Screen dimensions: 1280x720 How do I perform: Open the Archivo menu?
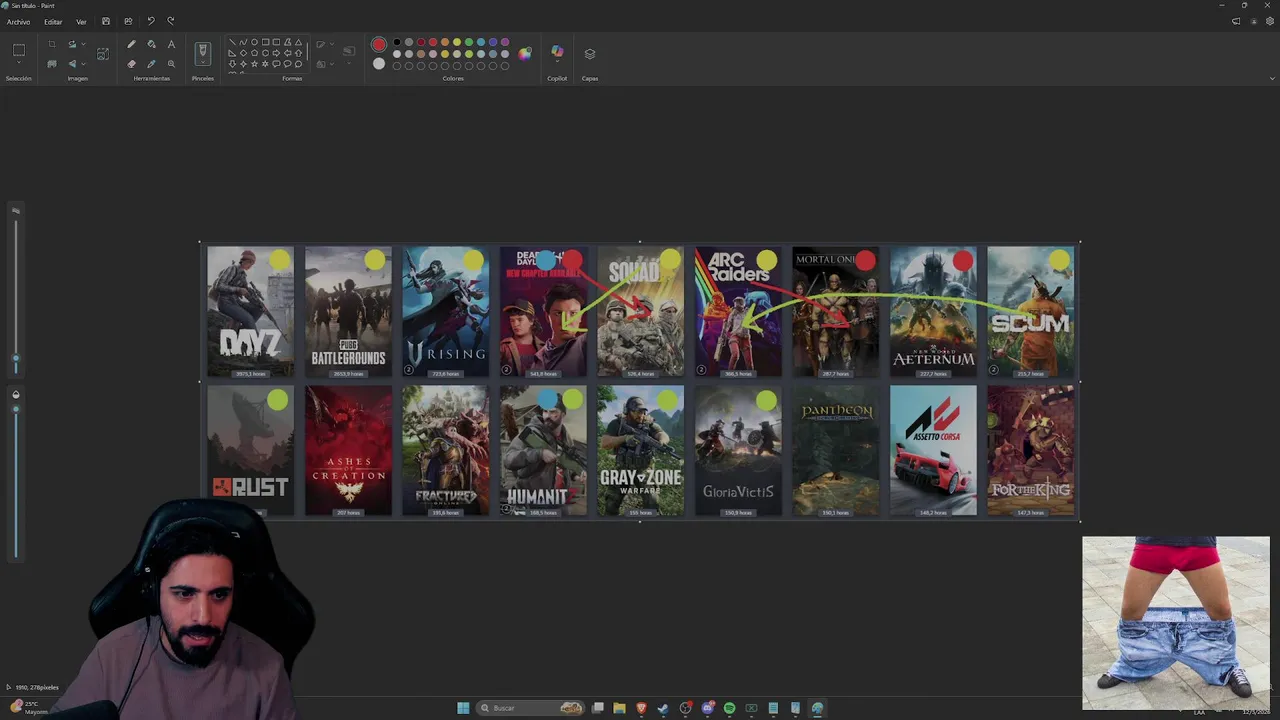pos(18,21)
